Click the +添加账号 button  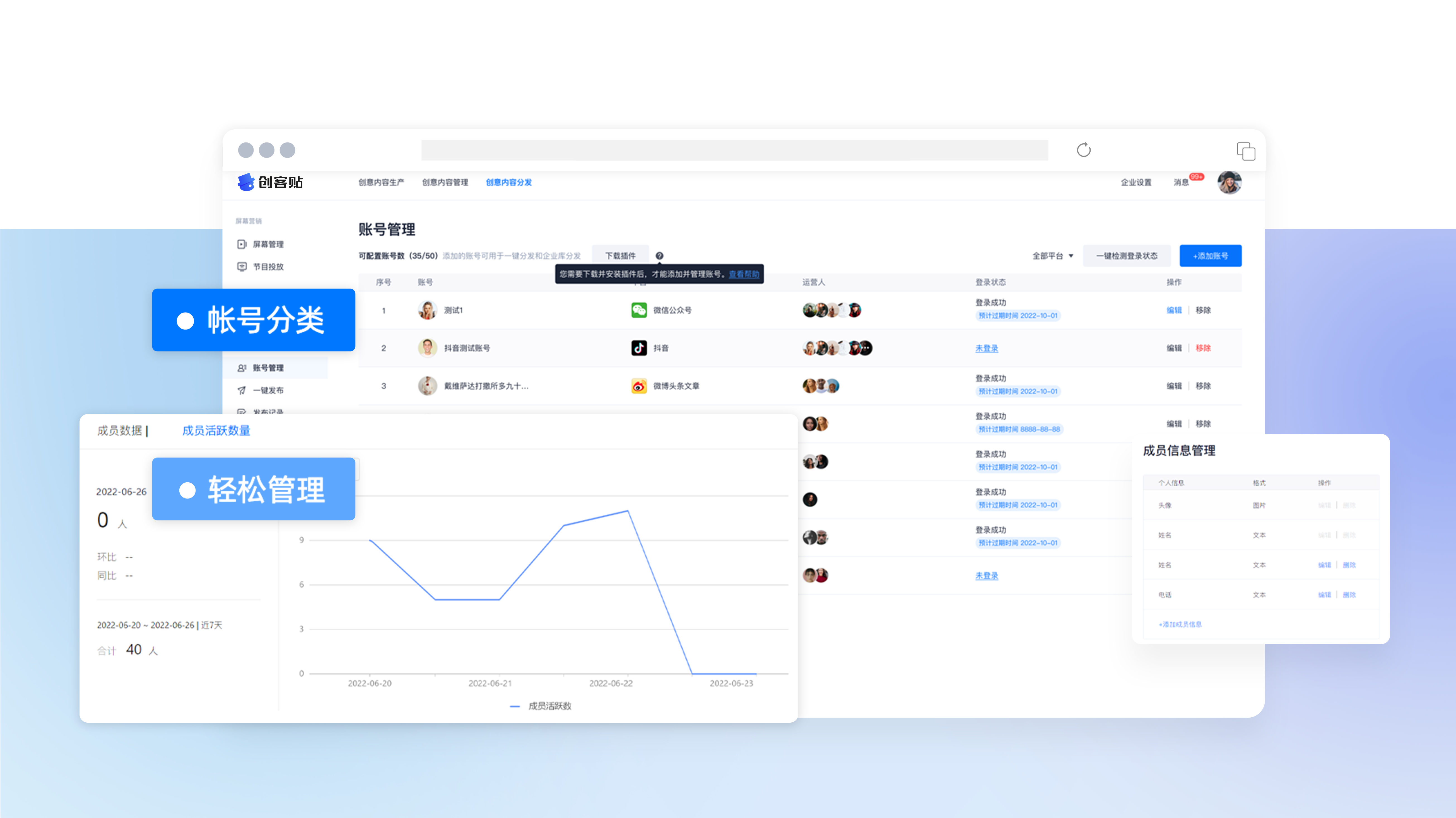[x=1210, y=256]
